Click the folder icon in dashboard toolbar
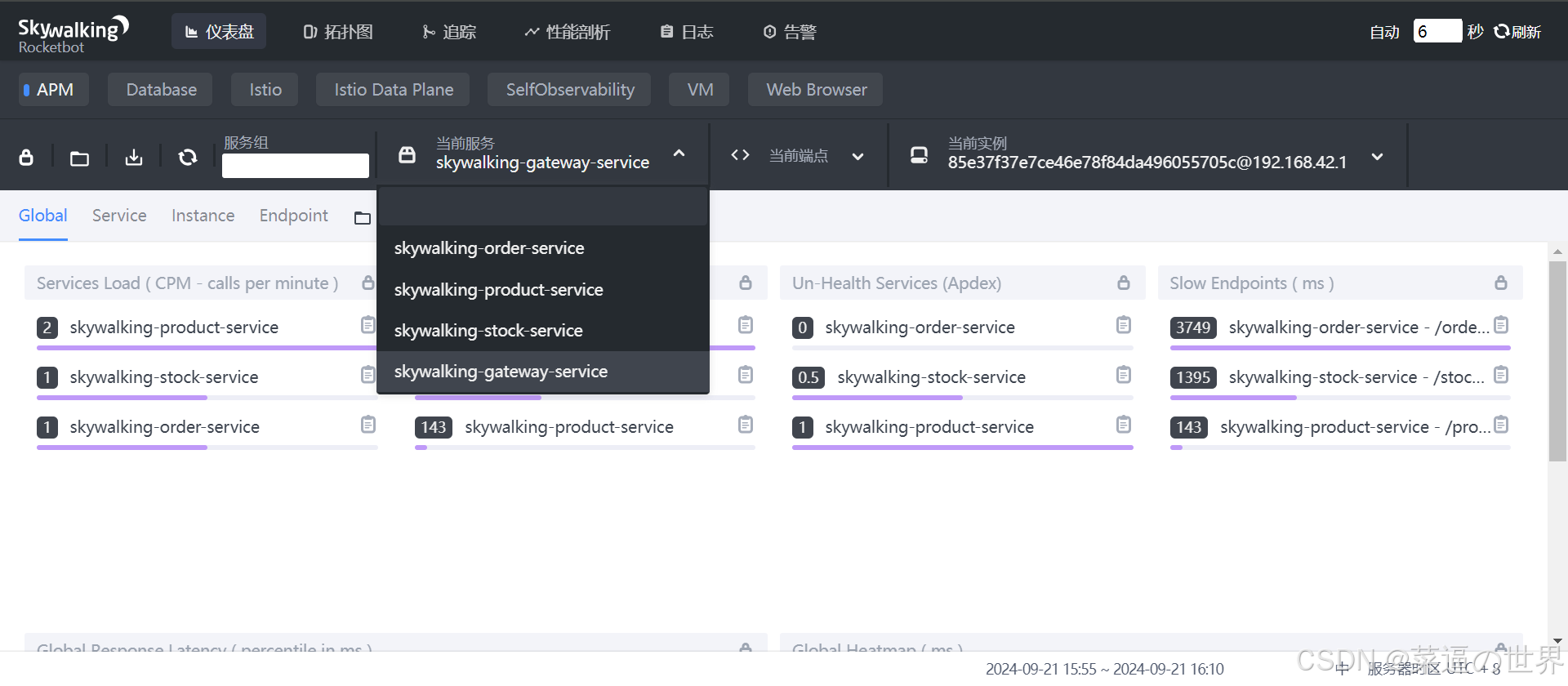The height and width of the screenshot is (686, 1568). click(79, 158)
